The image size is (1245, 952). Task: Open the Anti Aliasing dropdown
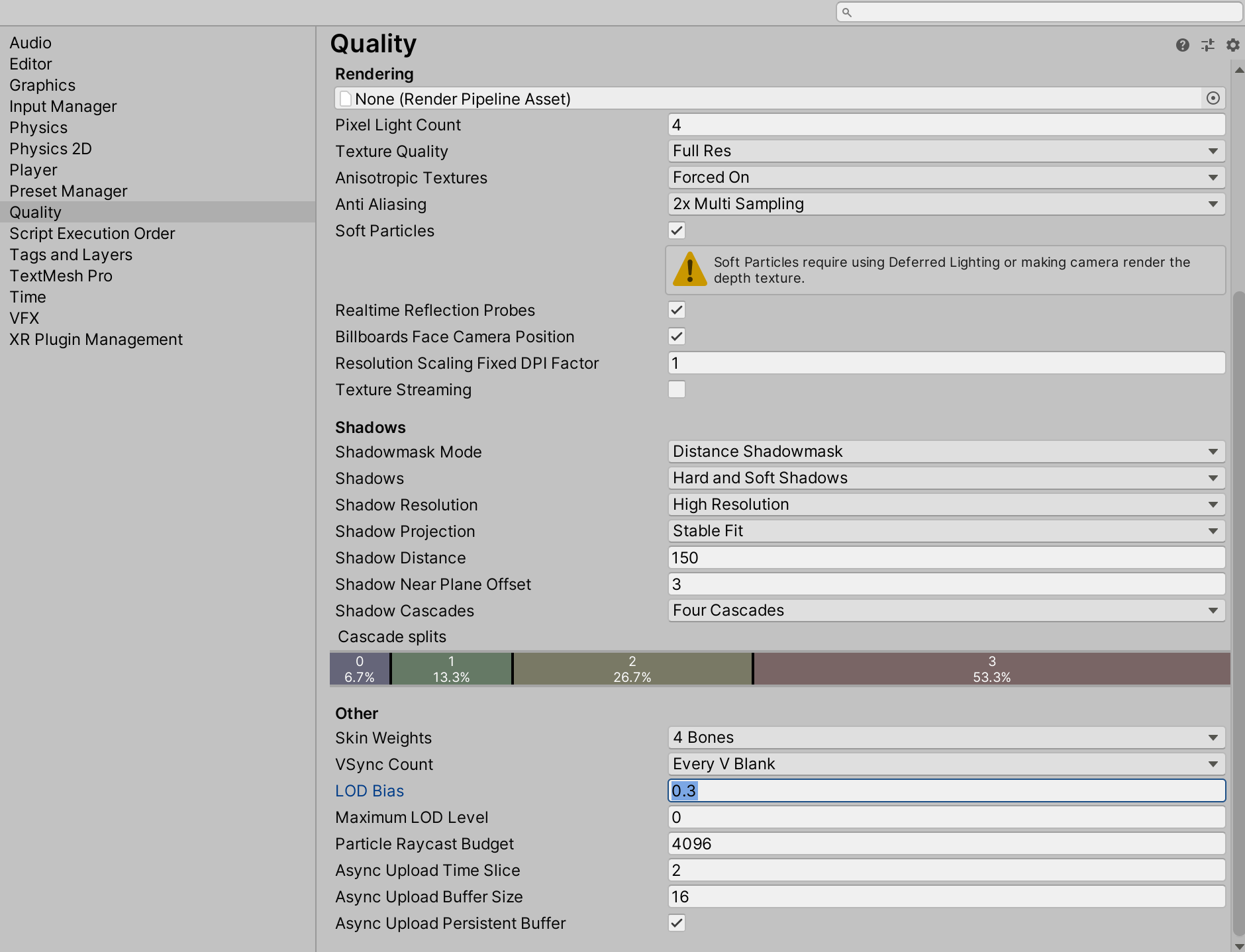click(x=946, y=204)
